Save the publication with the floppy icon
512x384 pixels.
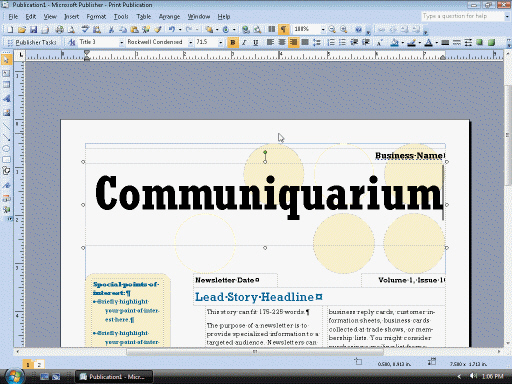coord(33,30)
